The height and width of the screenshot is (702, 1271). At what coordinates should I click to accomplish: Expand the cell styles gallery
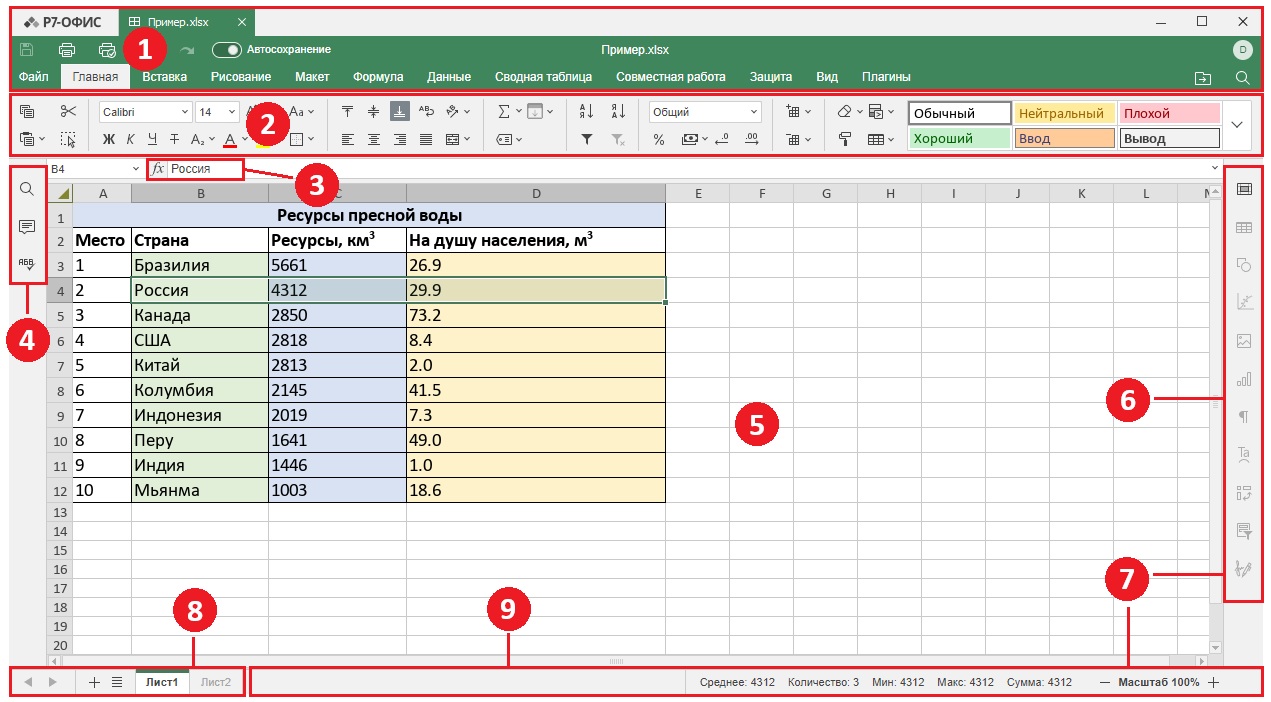(x=1237, y=125)
